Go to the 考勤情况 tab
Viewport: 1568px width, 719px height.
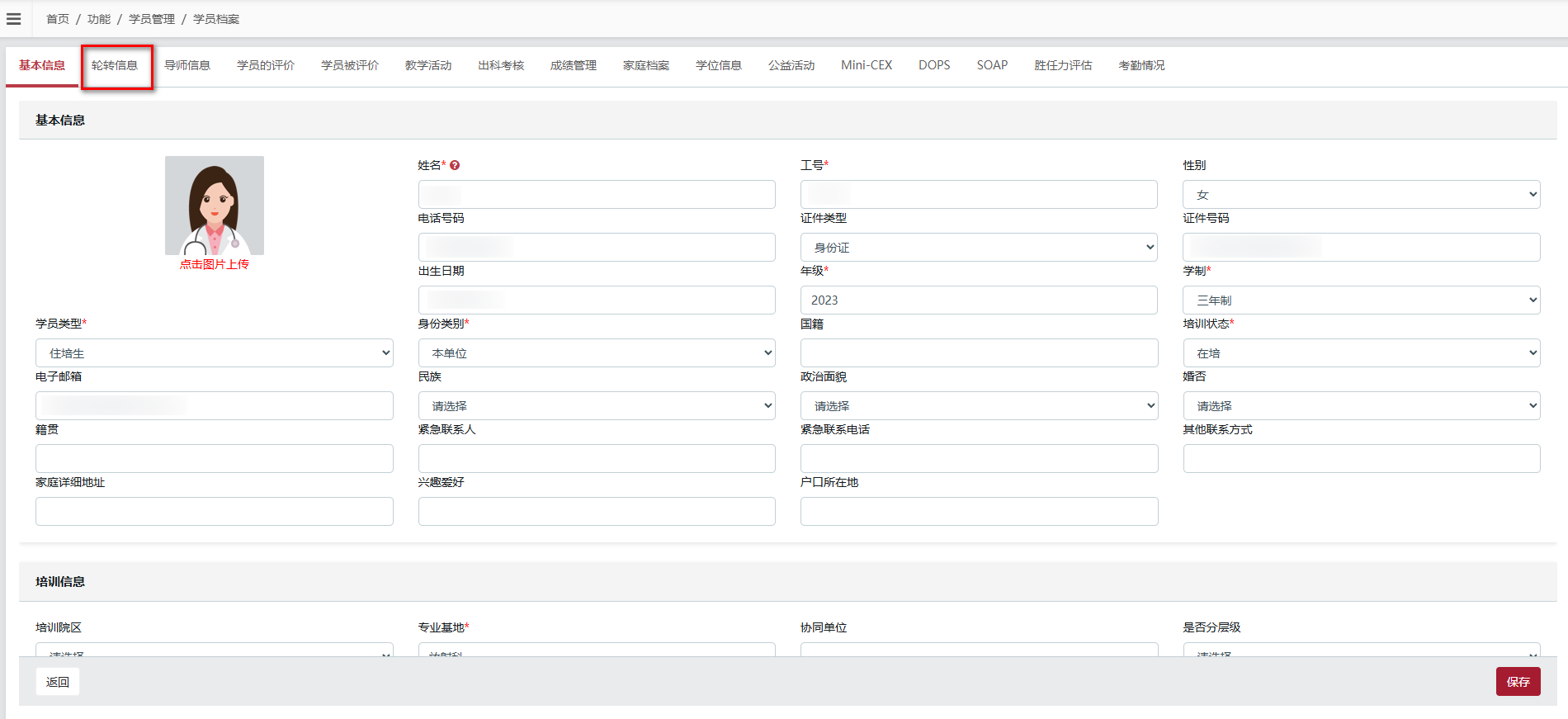1141,65
